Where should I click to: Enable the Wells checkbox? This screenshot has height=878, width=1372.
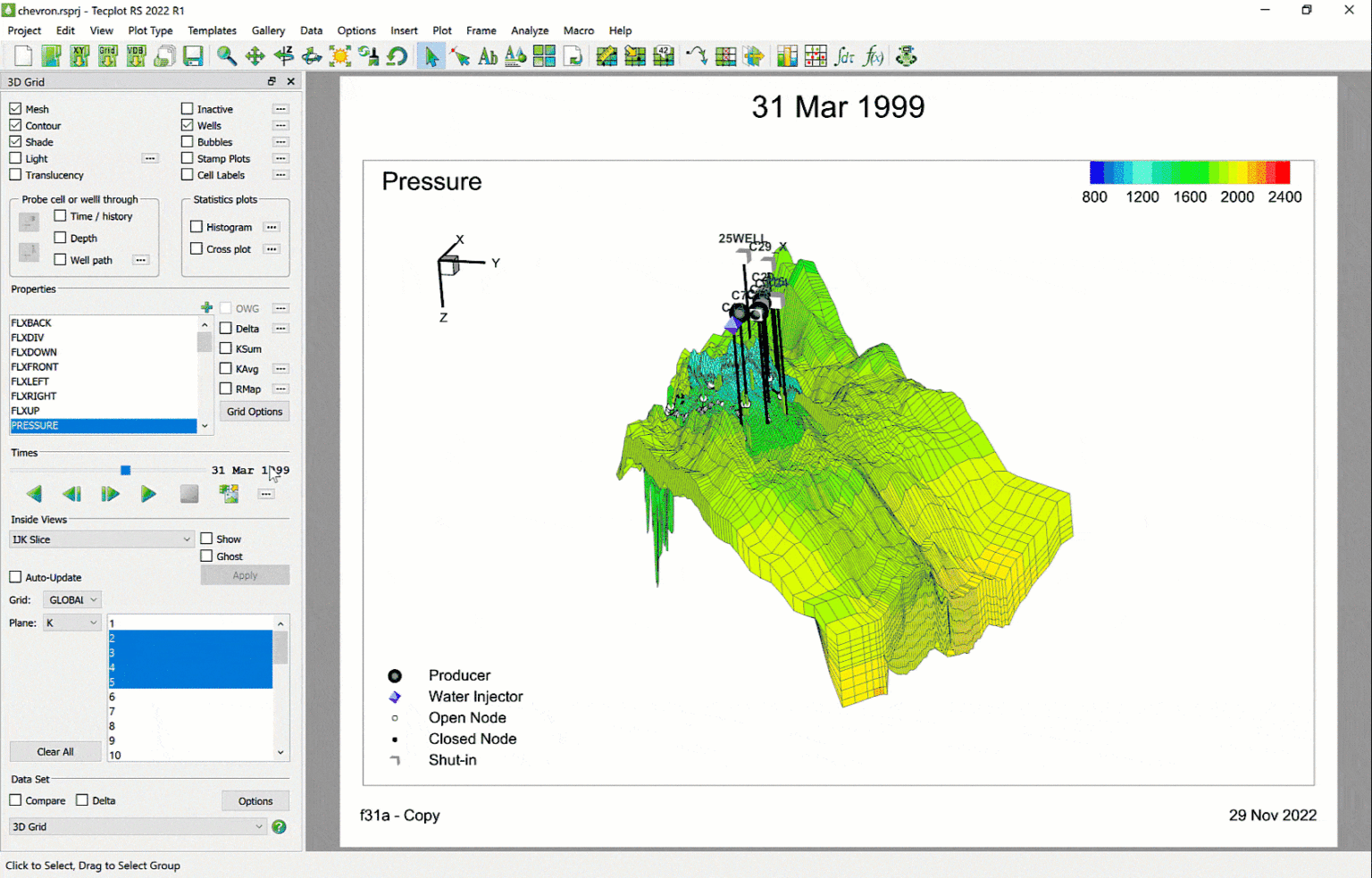[x=188, y=125]
